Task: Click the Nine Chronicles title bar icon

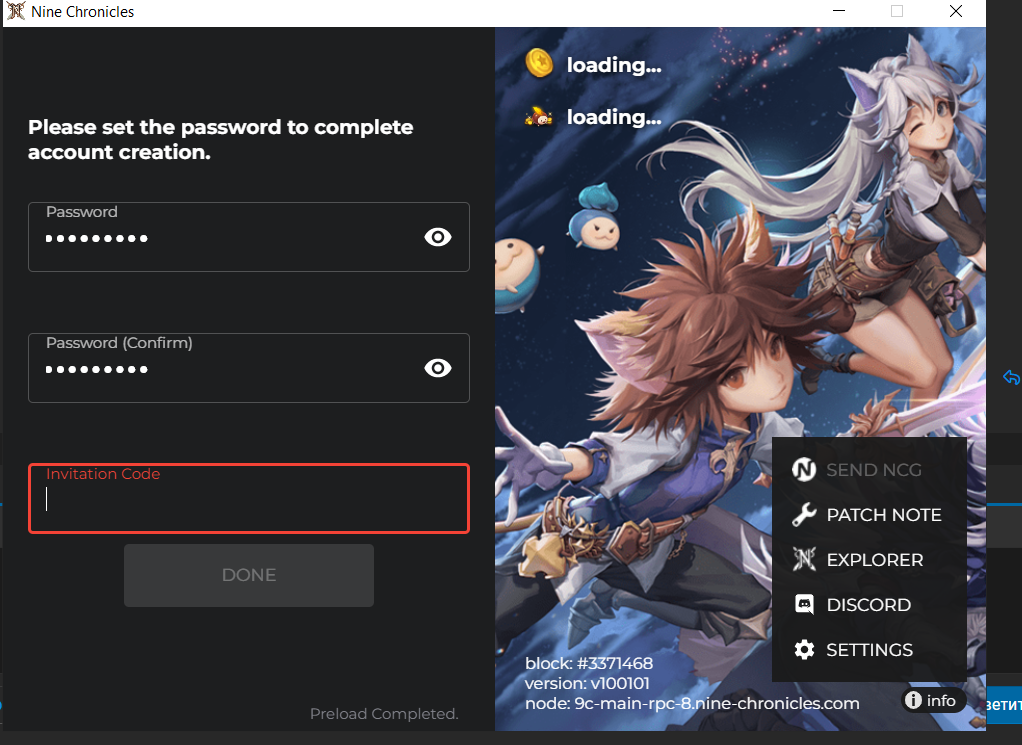Action: click(x=15, y=12)
